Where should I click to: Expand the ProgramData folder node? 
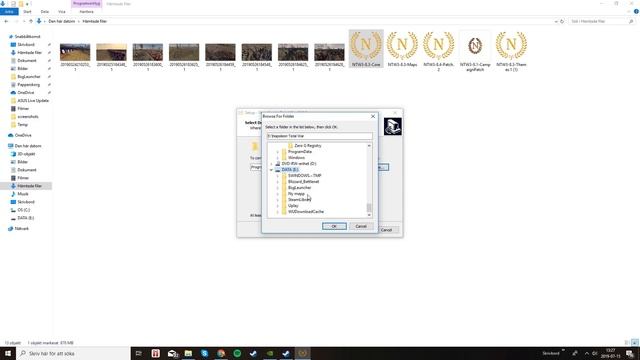[x=278, y=151]
